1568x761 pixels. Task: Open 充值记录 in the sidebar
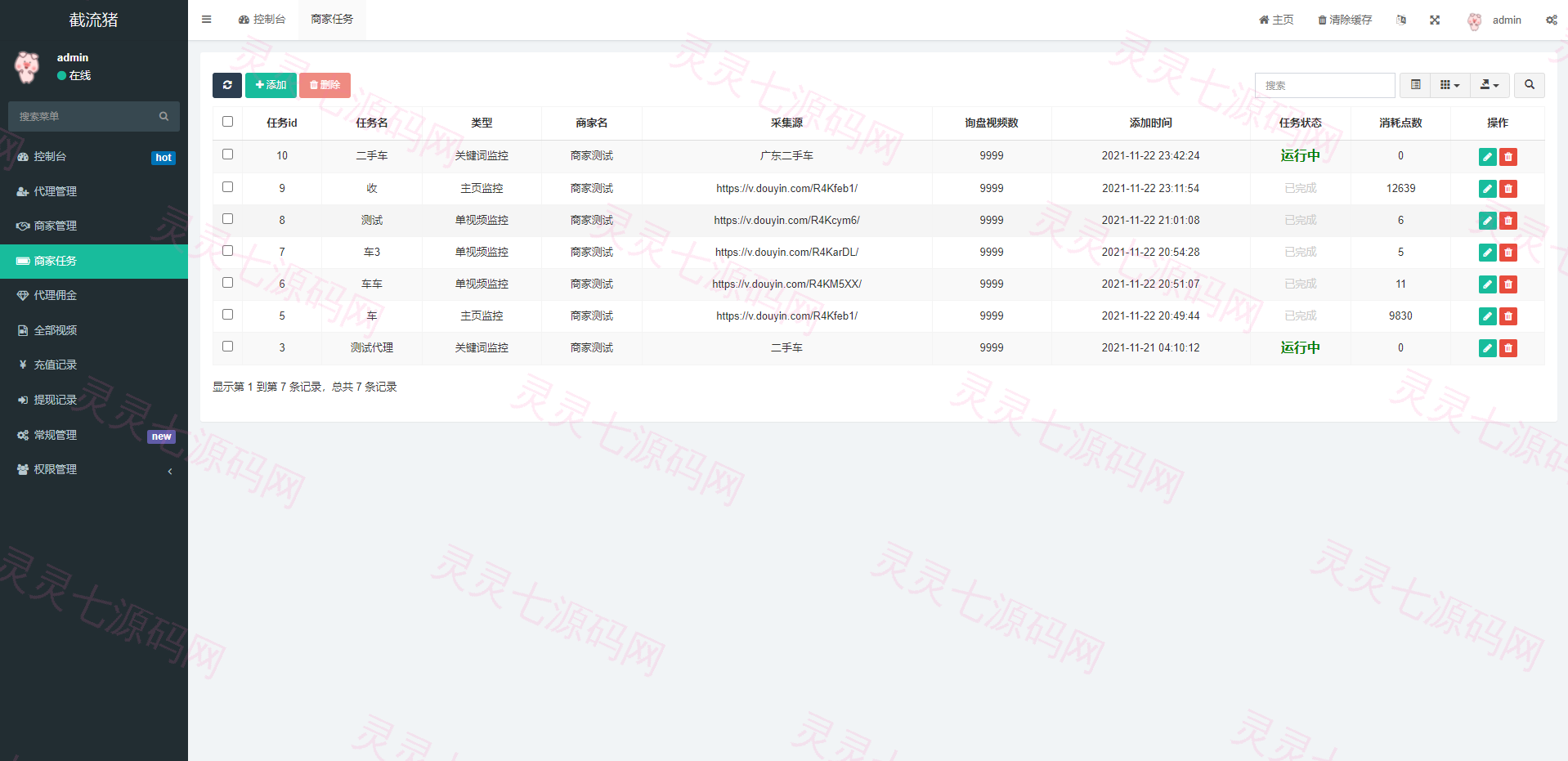pyautogui.click(x=94, y=365)
